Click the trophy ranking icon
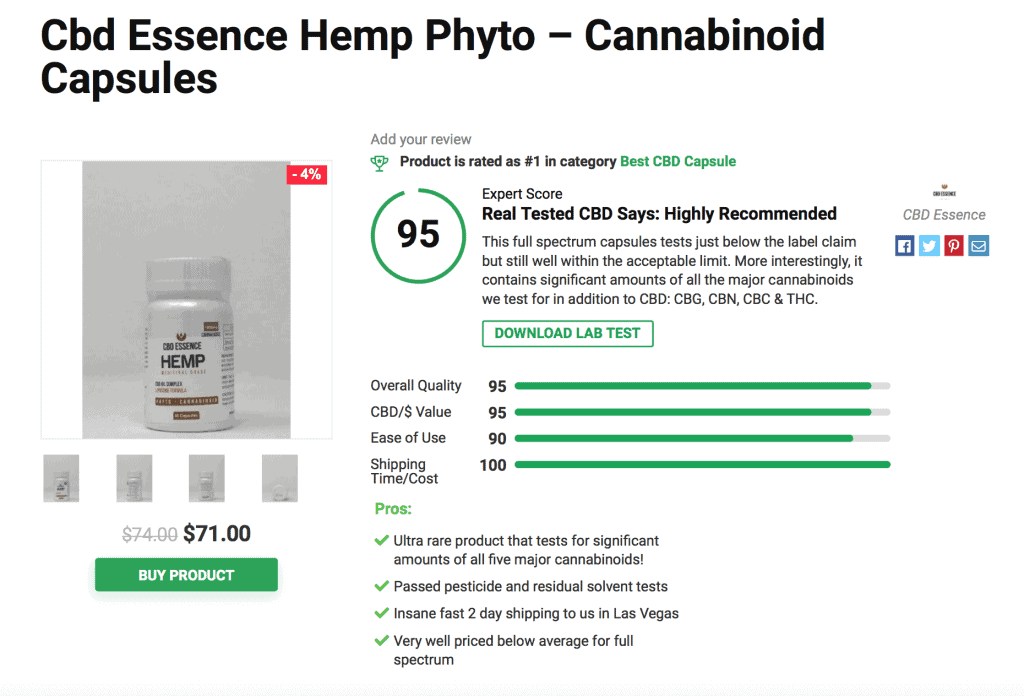 coord(379,161)
